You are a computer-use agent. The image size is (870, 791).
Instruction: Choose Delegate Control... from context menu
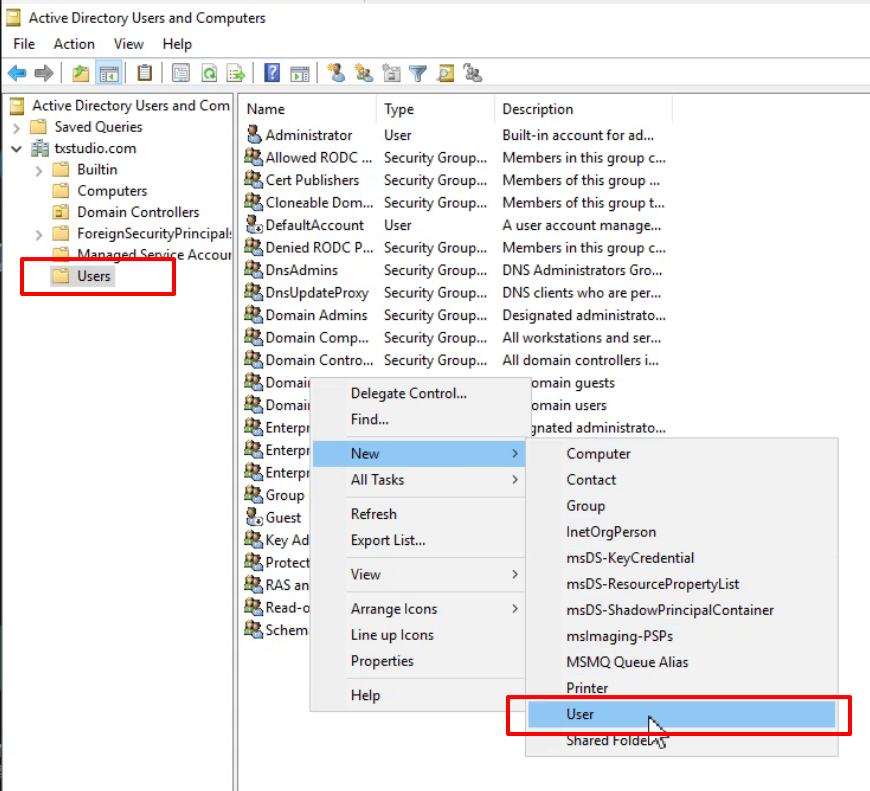[x=418, y=393]
